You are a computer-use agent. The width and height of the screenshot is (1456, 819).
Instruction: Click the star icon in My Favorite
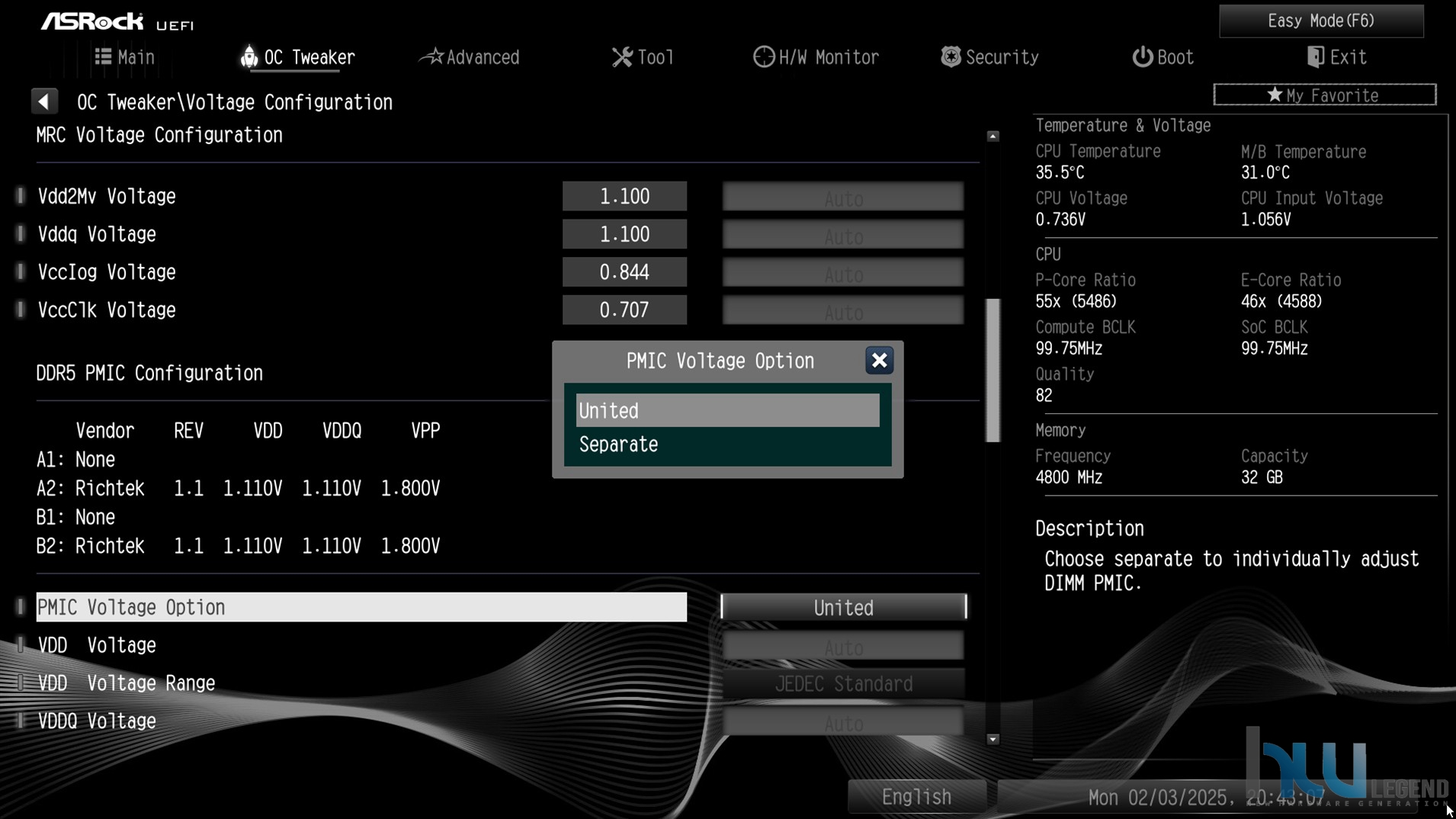[x=1275, y=95]
